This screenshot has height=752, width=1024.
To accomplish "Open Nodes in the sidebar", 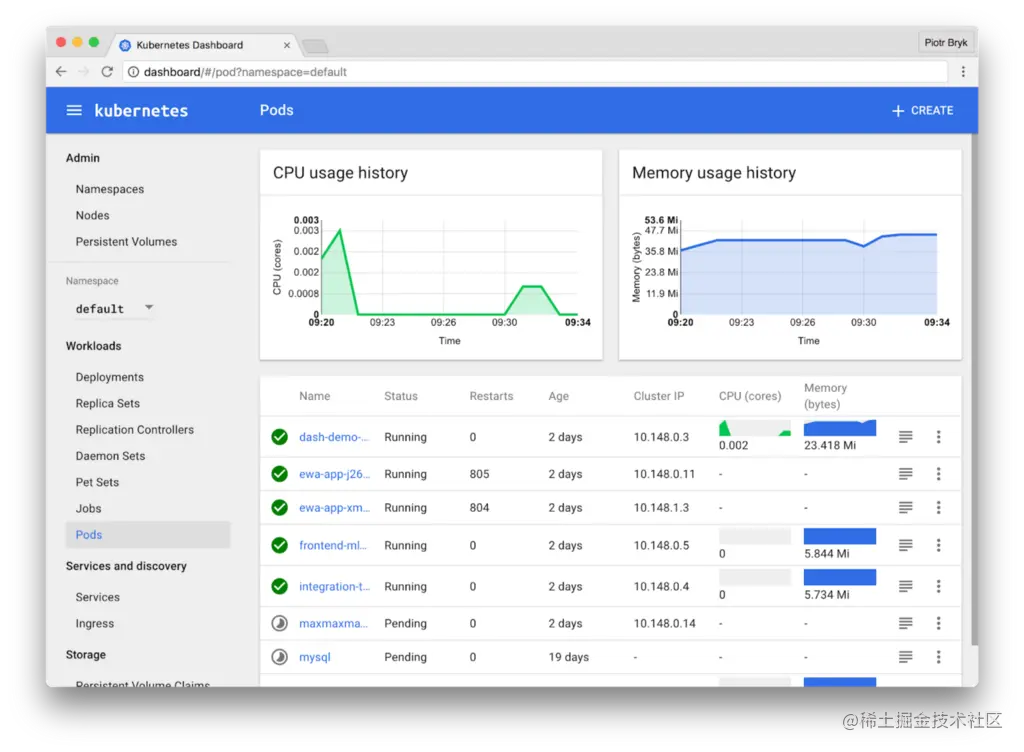I will click(92, 215).
